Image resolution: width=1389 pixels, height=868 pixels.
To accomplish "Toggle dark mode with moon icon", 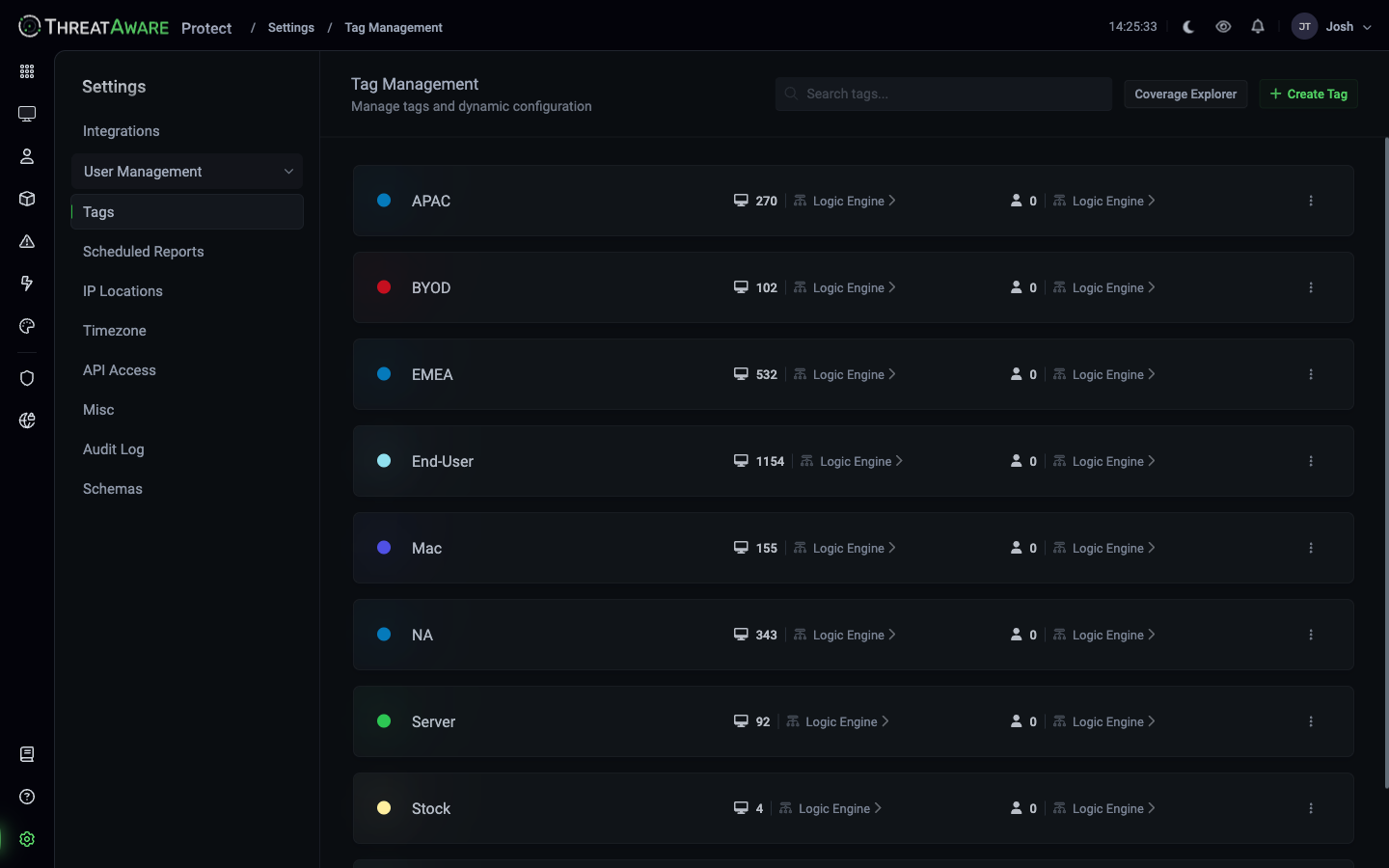I will (1188, 27).
